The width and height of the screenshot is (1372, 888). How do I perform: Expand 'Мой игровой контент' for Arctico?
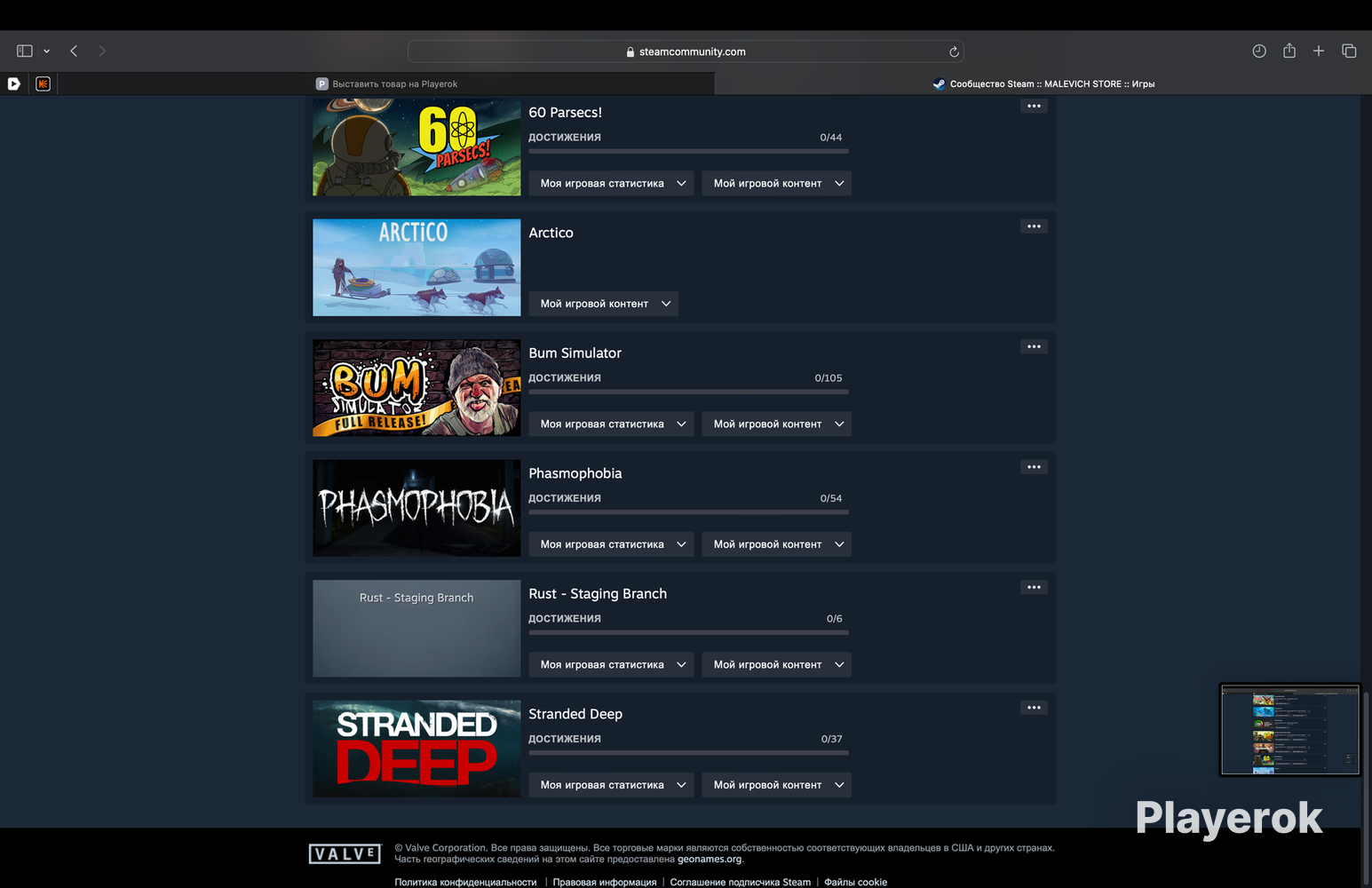tap(604, 304)
